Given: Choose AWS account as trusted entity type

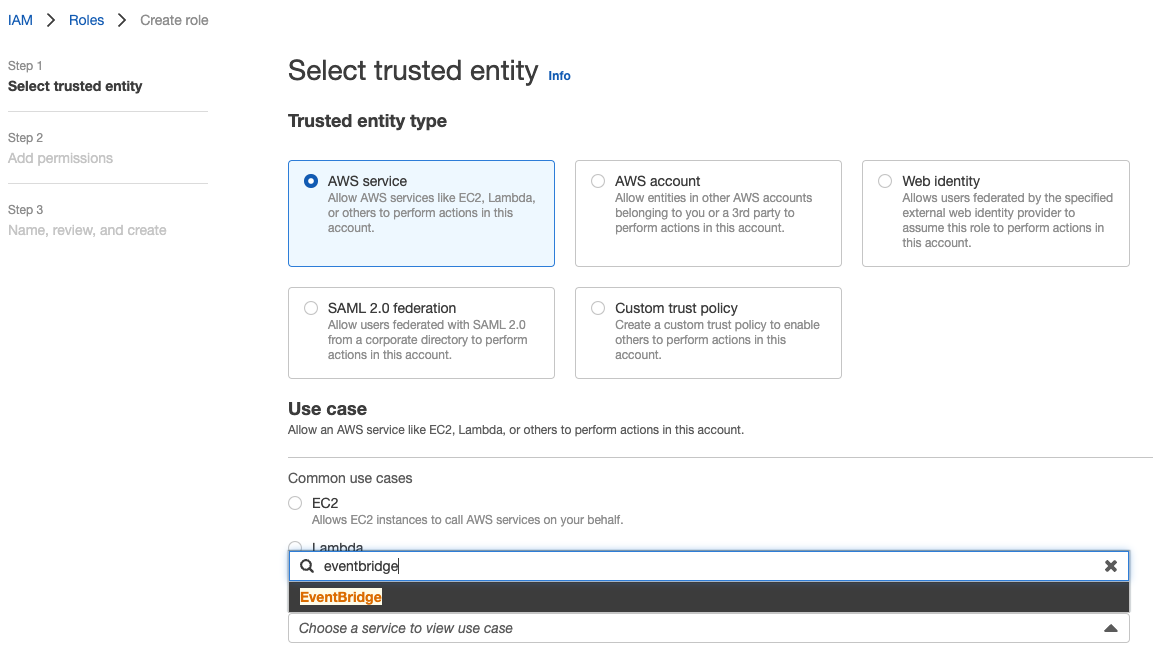Looking at the screenshot, I should (597, 181).
